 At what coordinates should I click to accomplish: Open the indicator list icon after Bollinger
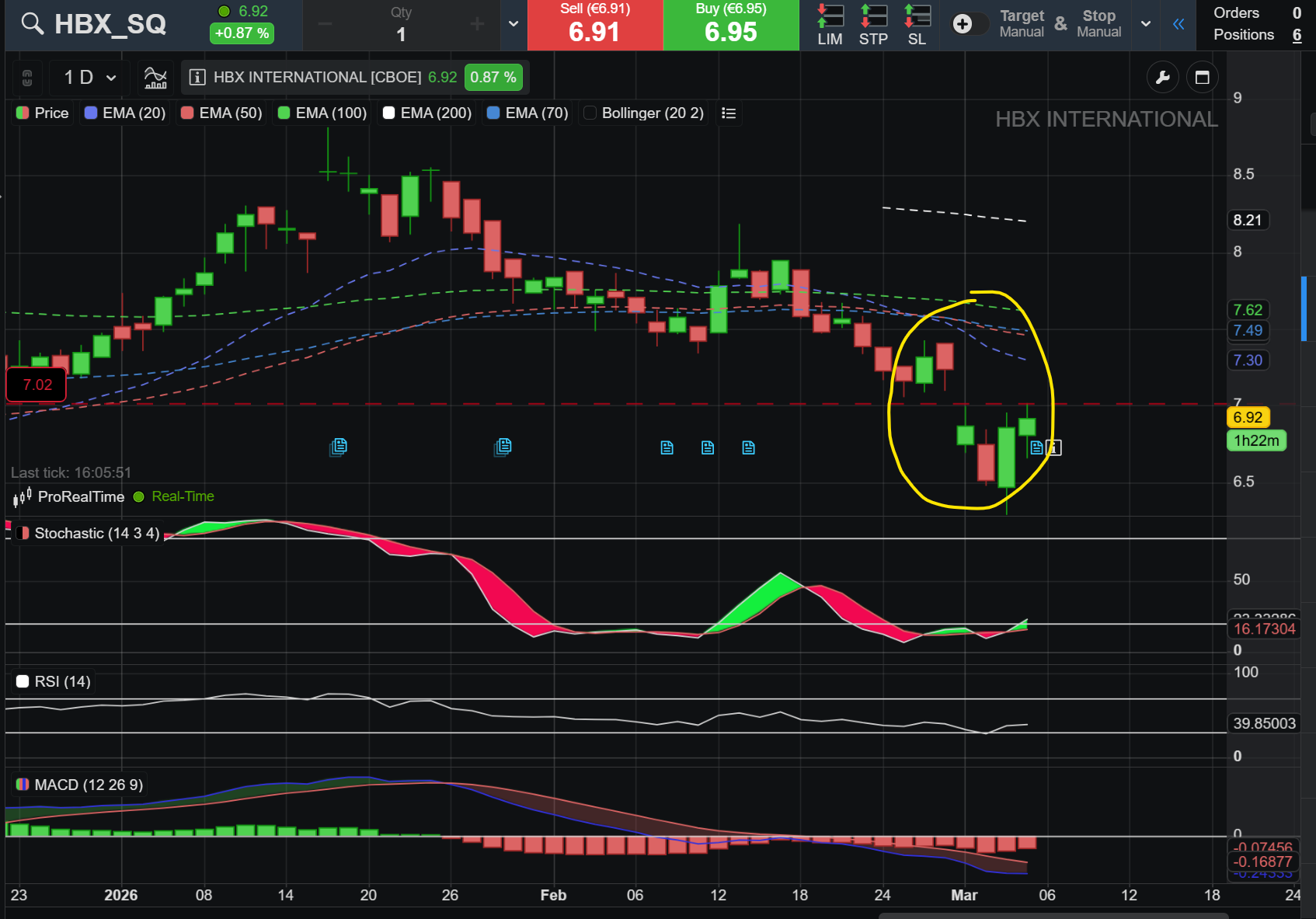(x=728, y=113)
